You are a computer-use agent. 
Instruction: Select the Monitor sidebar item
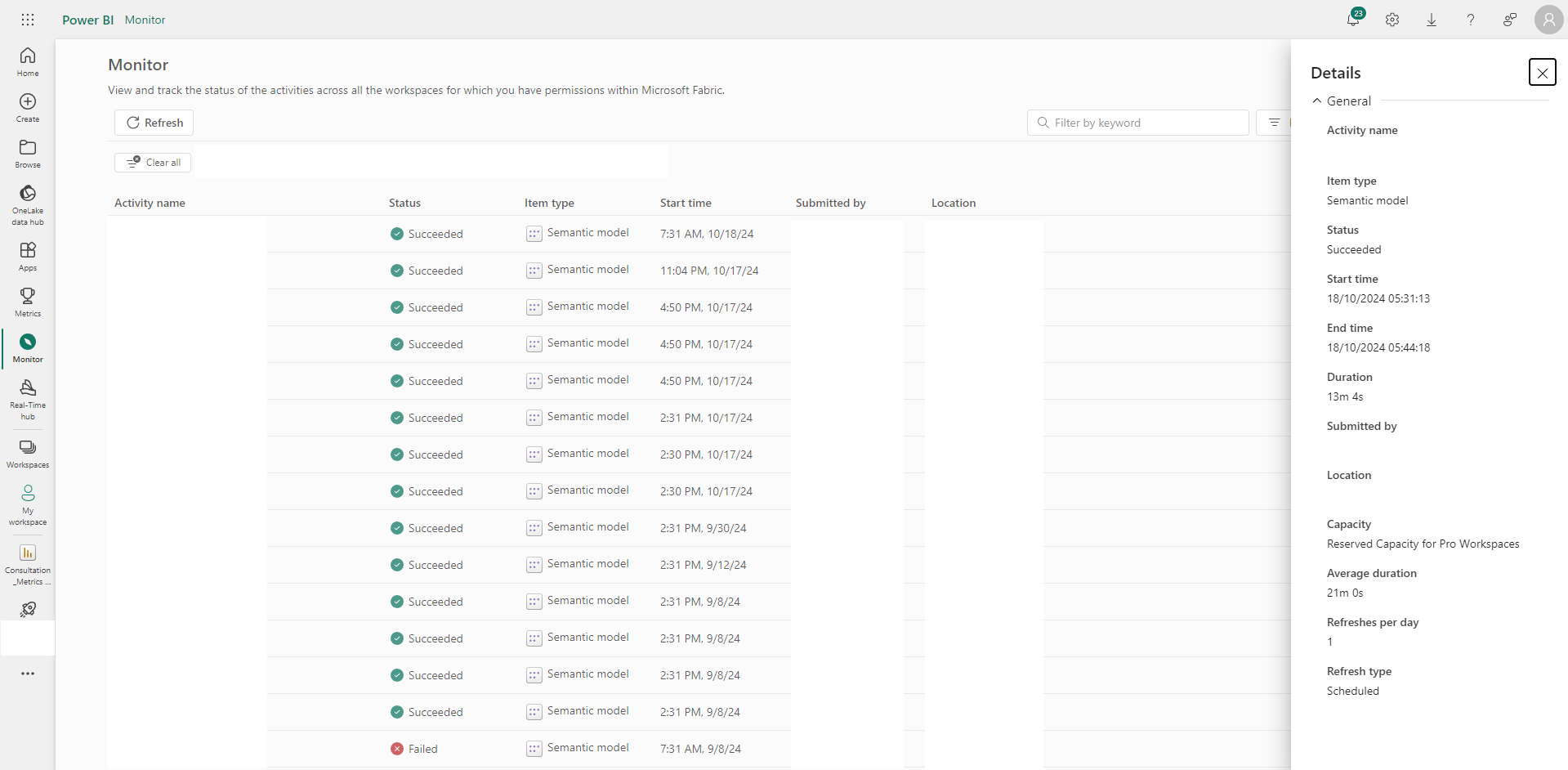[x=28, y=348]
